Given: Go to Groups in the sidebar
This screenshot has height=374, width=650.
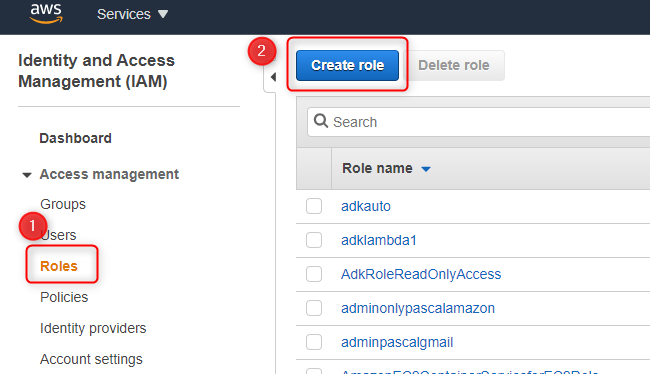Looking at the screenshot, I should [x=63, y=204].
